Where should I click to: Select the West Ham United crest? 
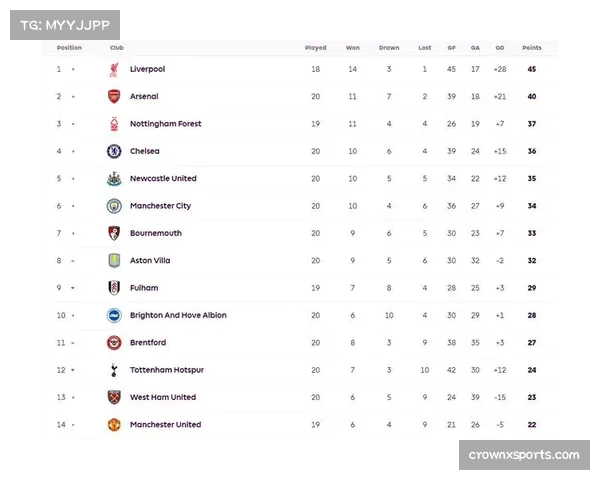pos(113,397)
